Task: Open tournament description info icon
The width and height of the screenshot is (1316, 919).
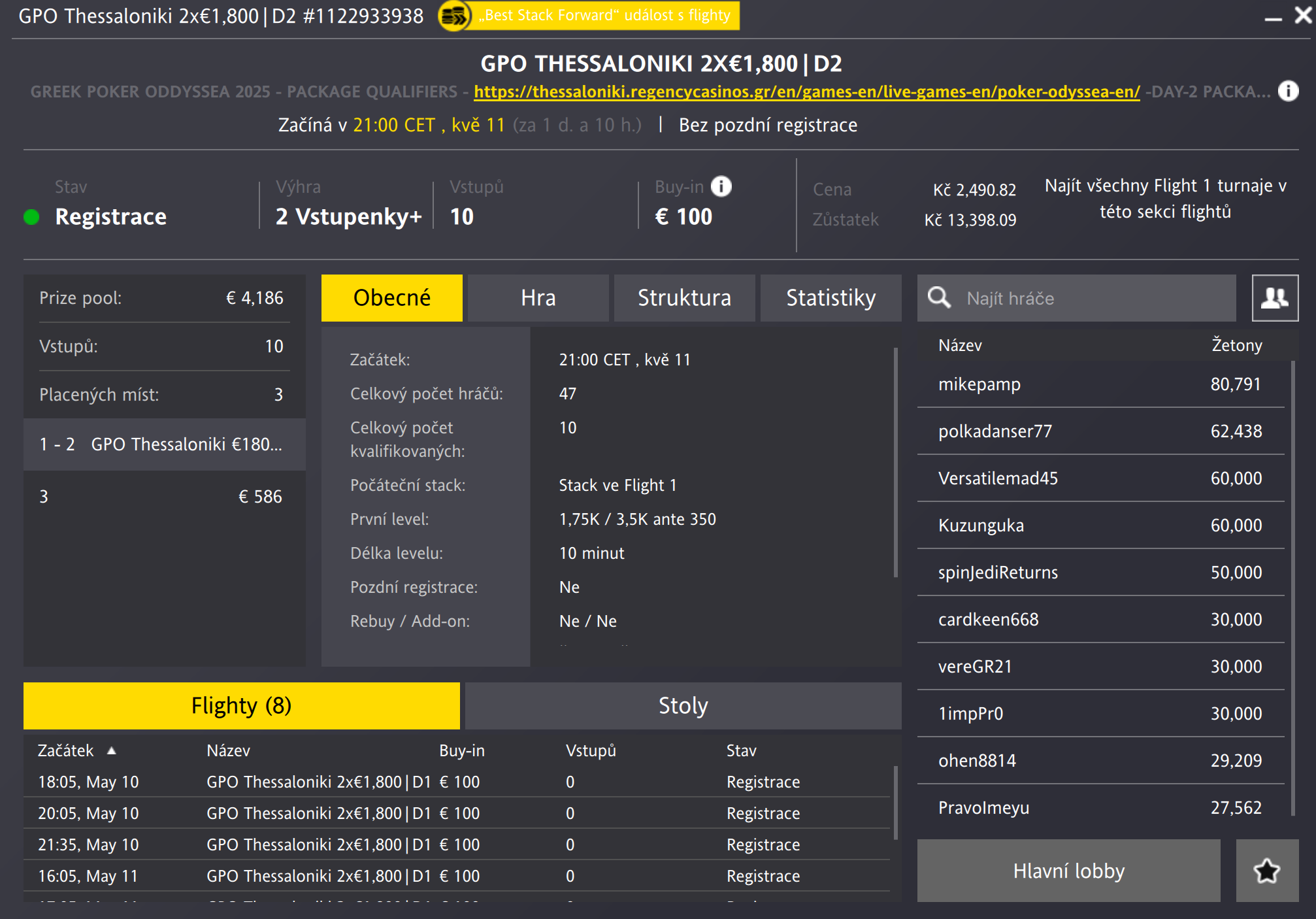Action: point(1288,91)
